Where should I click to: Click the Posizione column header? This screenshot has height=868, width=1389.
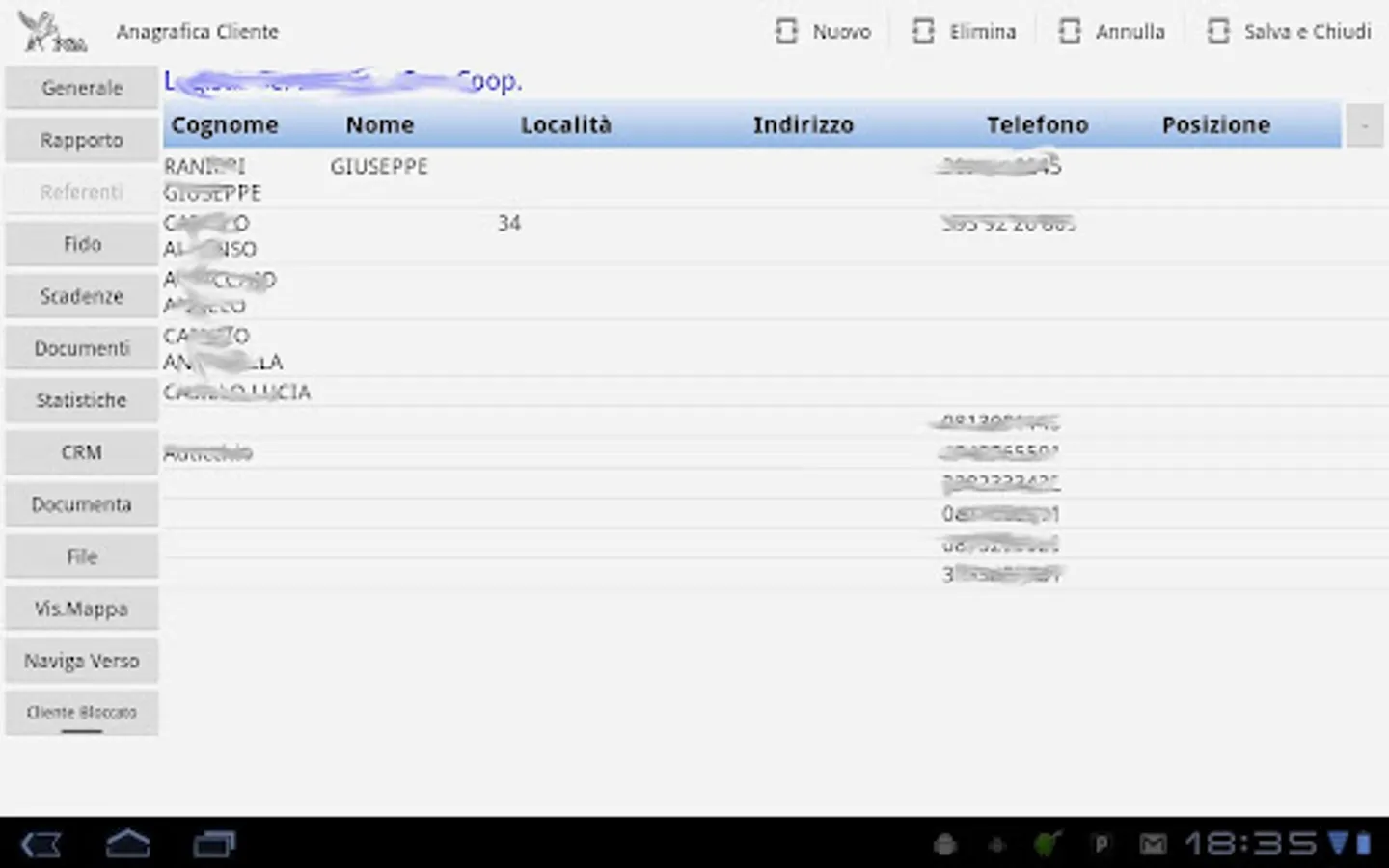click(1216, 125)
